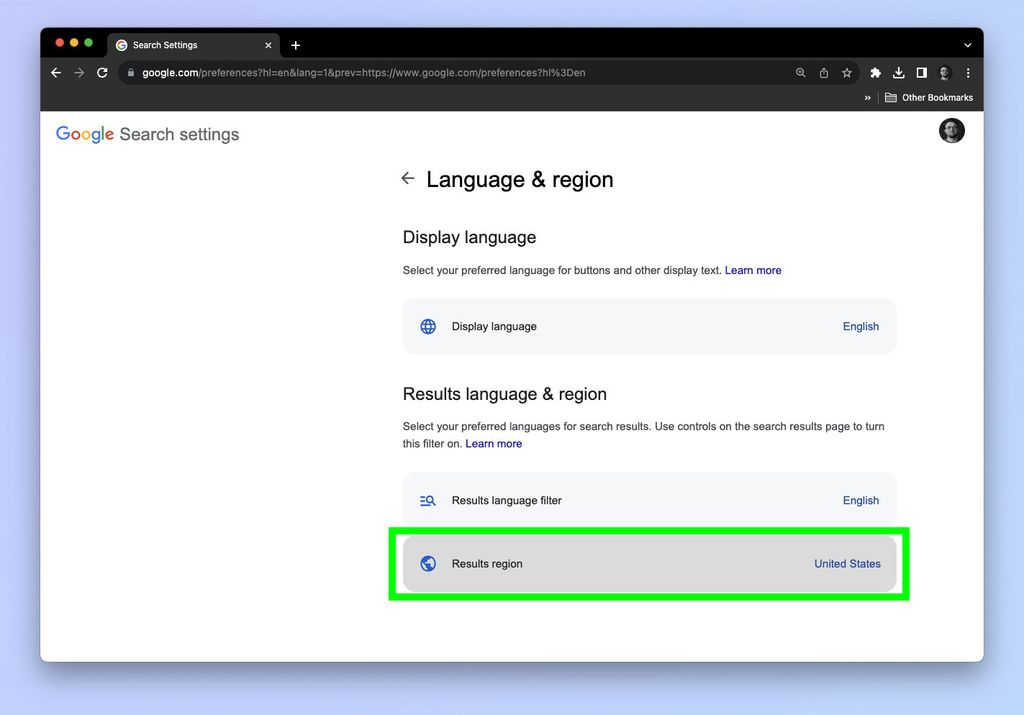Bookmark the page using the star icon
1024x715 pixels.
click(x=846, y=73)
